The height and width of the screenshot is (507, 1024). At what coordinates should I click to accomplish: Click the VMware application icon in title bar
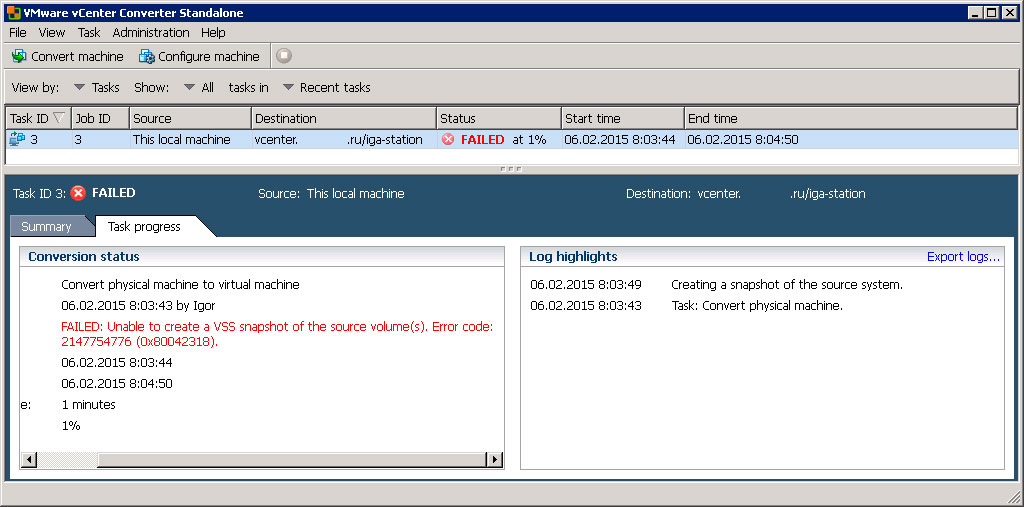pos(13,12)
